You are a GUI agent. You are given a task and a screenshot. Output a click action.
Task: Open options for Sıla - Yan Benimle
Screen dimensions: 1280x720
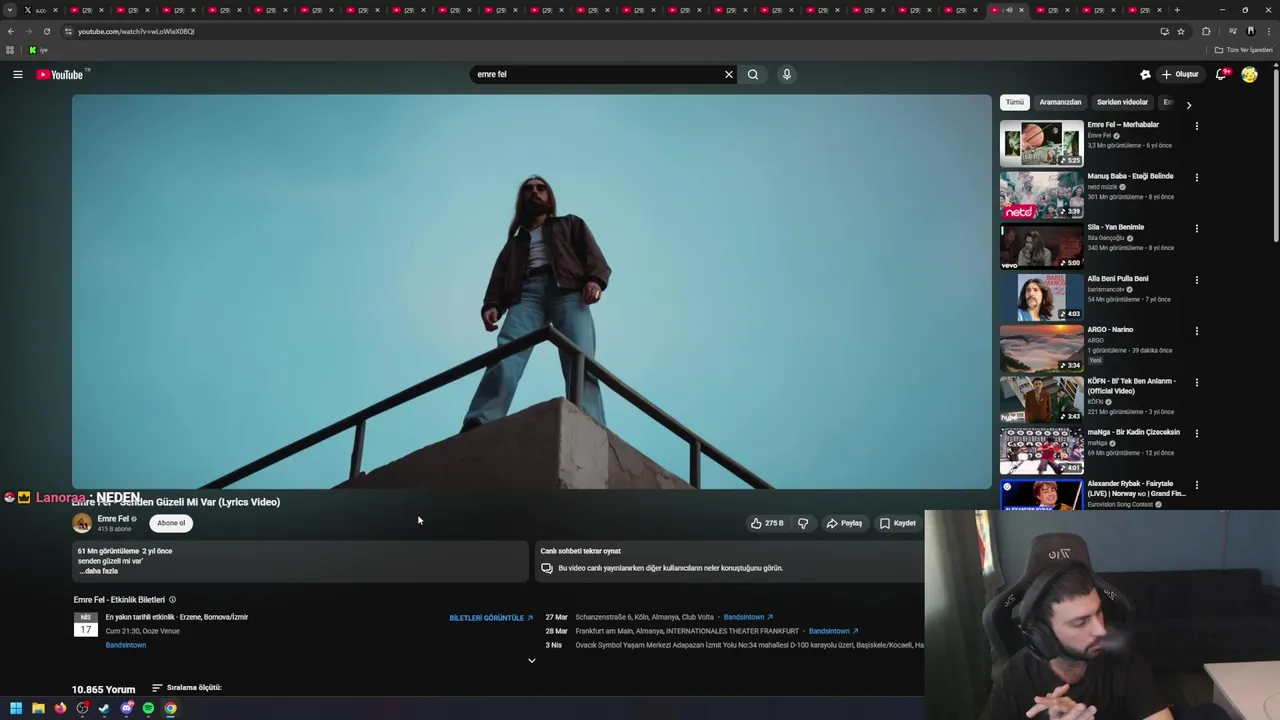[x=1196, y=228]
